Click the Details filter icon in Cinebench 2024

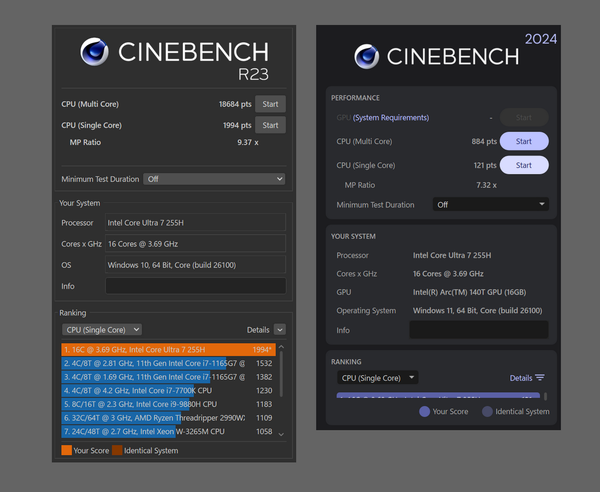coord(540,378)
